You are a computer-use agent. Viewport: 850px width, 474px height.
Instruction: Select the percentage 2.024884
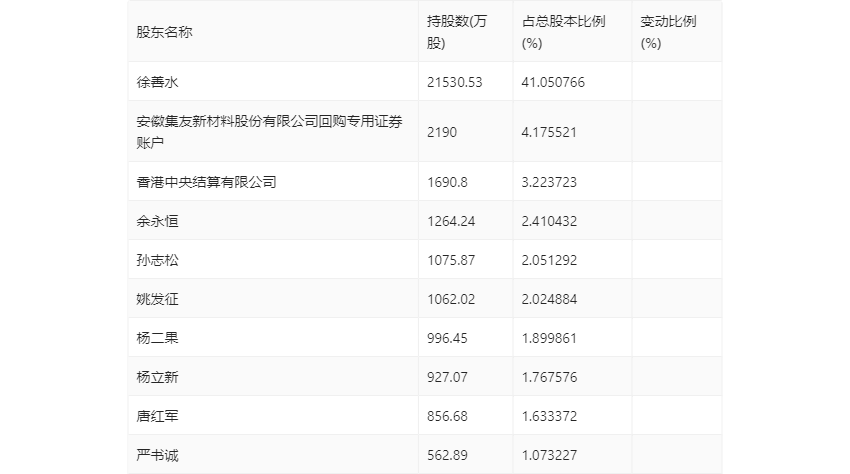pos(549,299)
